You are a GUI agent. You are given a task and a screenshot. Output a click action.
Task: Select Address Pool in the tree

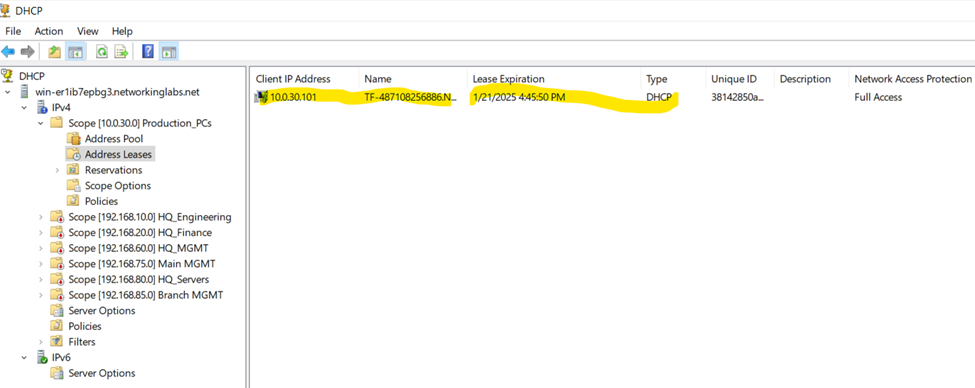114,139
